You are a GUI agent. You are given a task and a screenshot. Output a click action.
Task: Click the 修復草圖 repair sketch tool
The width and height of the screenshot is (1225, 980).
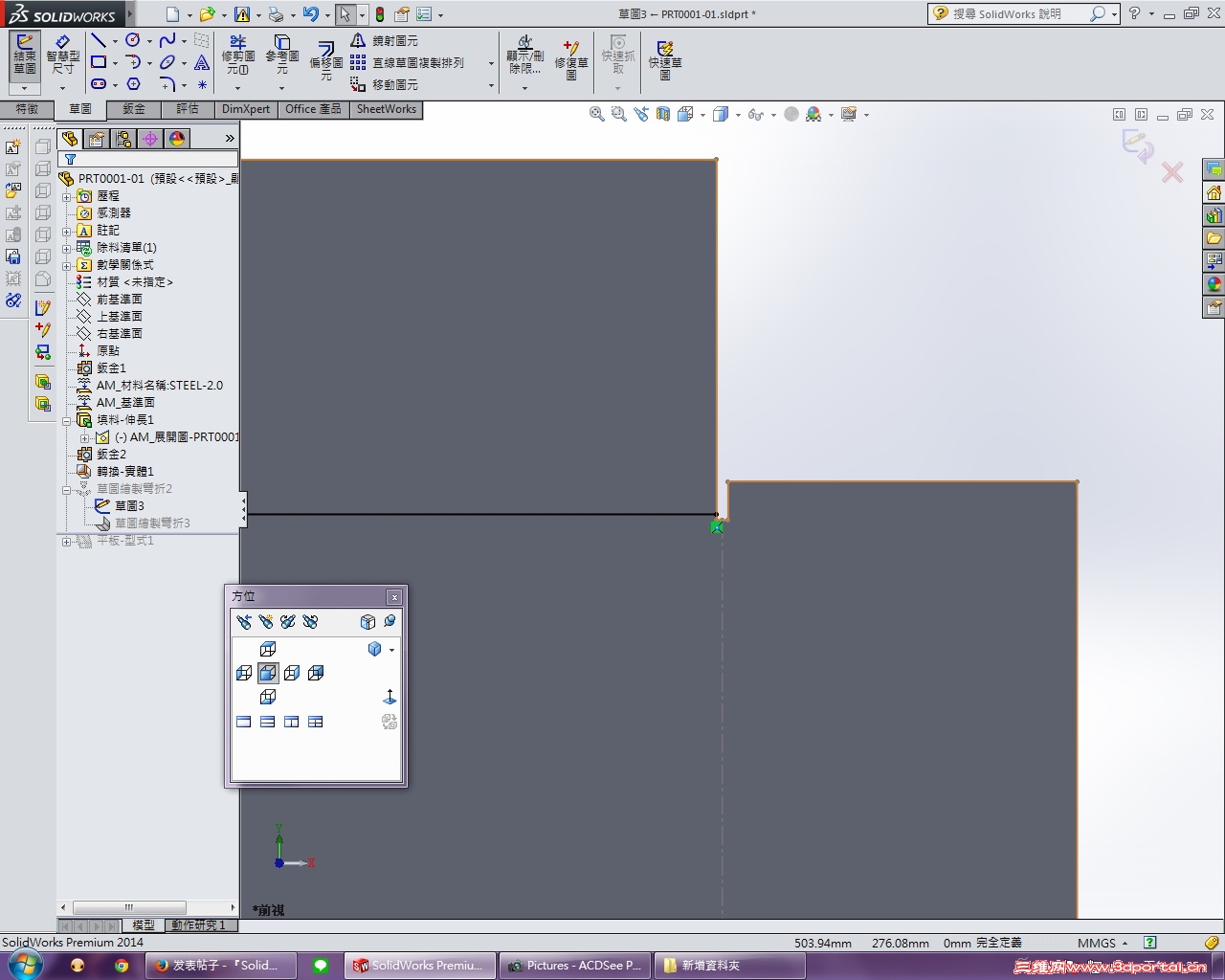coord(571,59)
